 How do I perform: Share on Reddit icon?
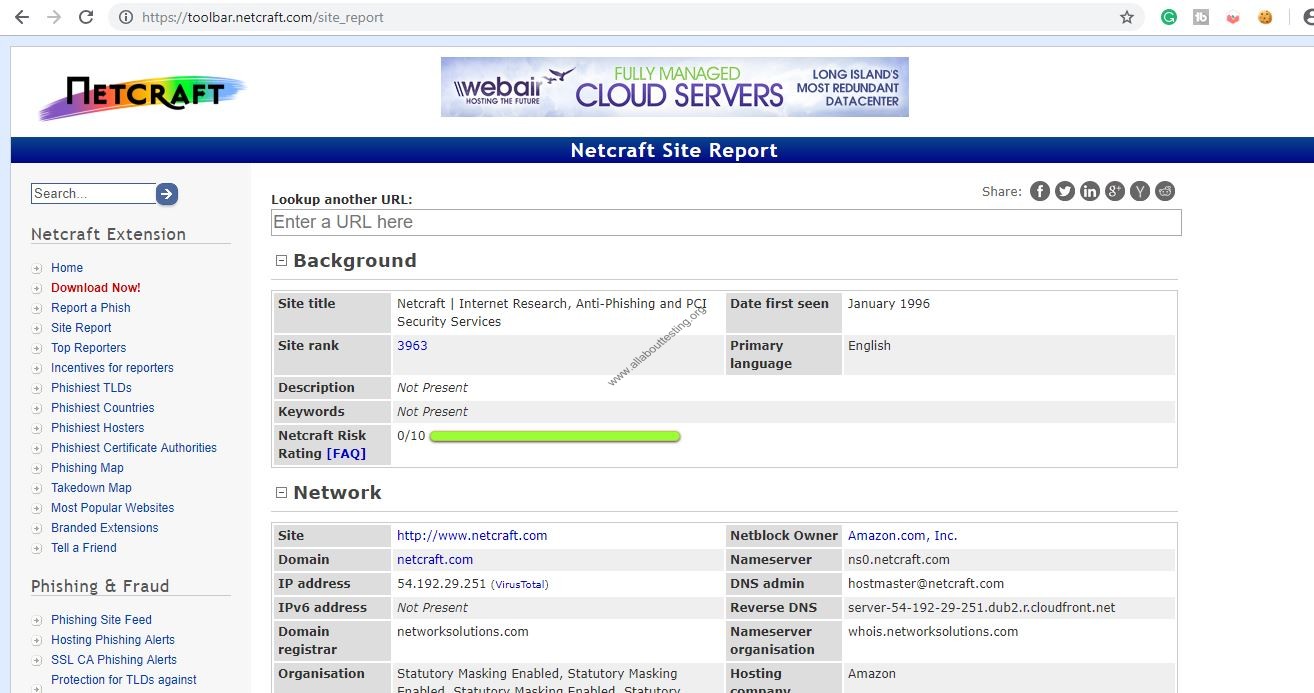1165,191
